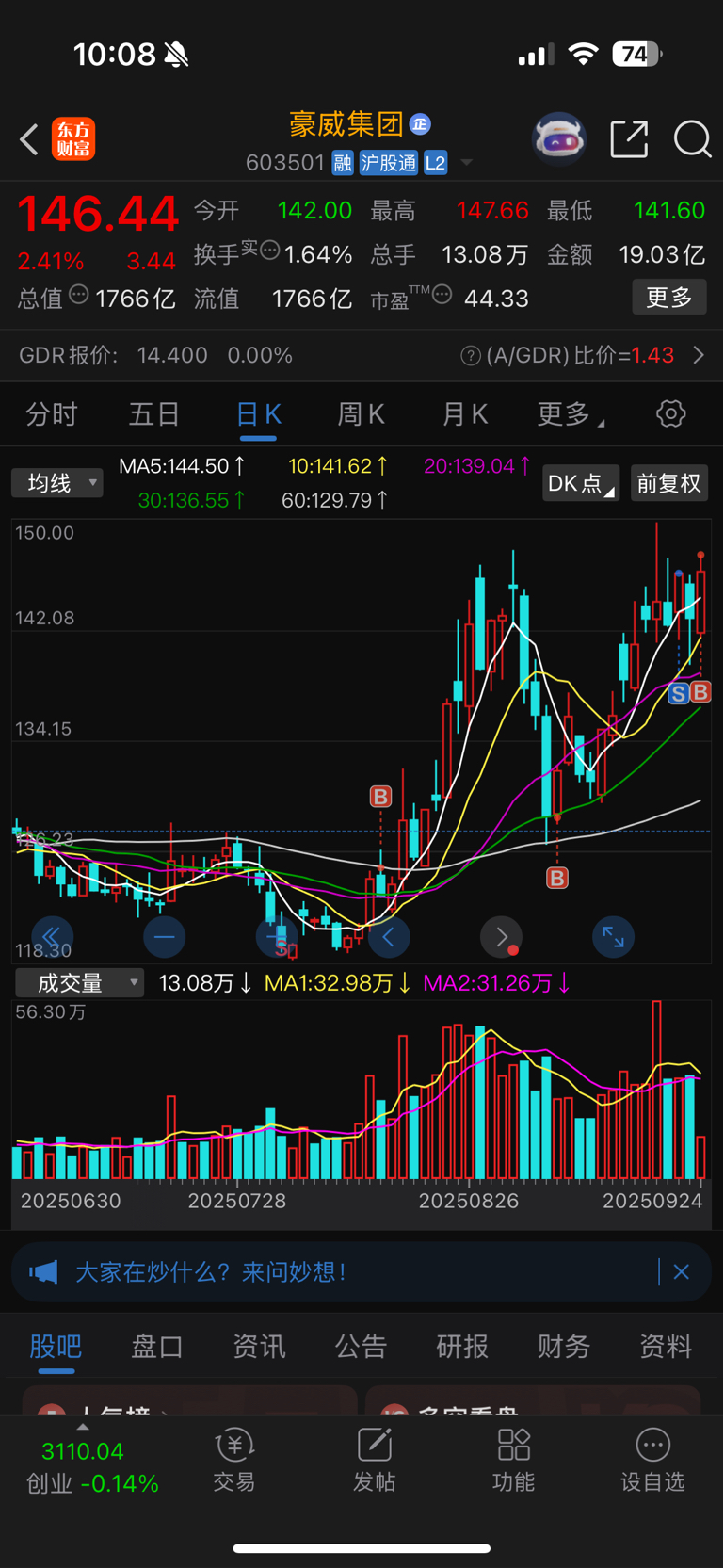The width and height of the screenshot is (724, 1568).
Task: Open chart settings gear icon
Action: coord(670,413)
